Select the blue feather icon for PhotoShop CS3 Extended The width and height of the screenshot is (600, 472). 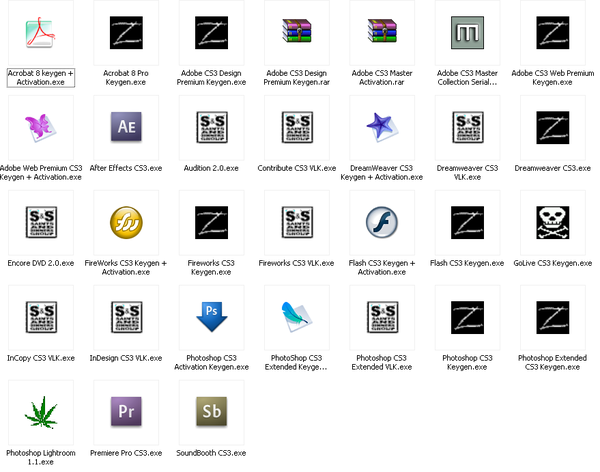pyautogui.click(x=297, y=317)
